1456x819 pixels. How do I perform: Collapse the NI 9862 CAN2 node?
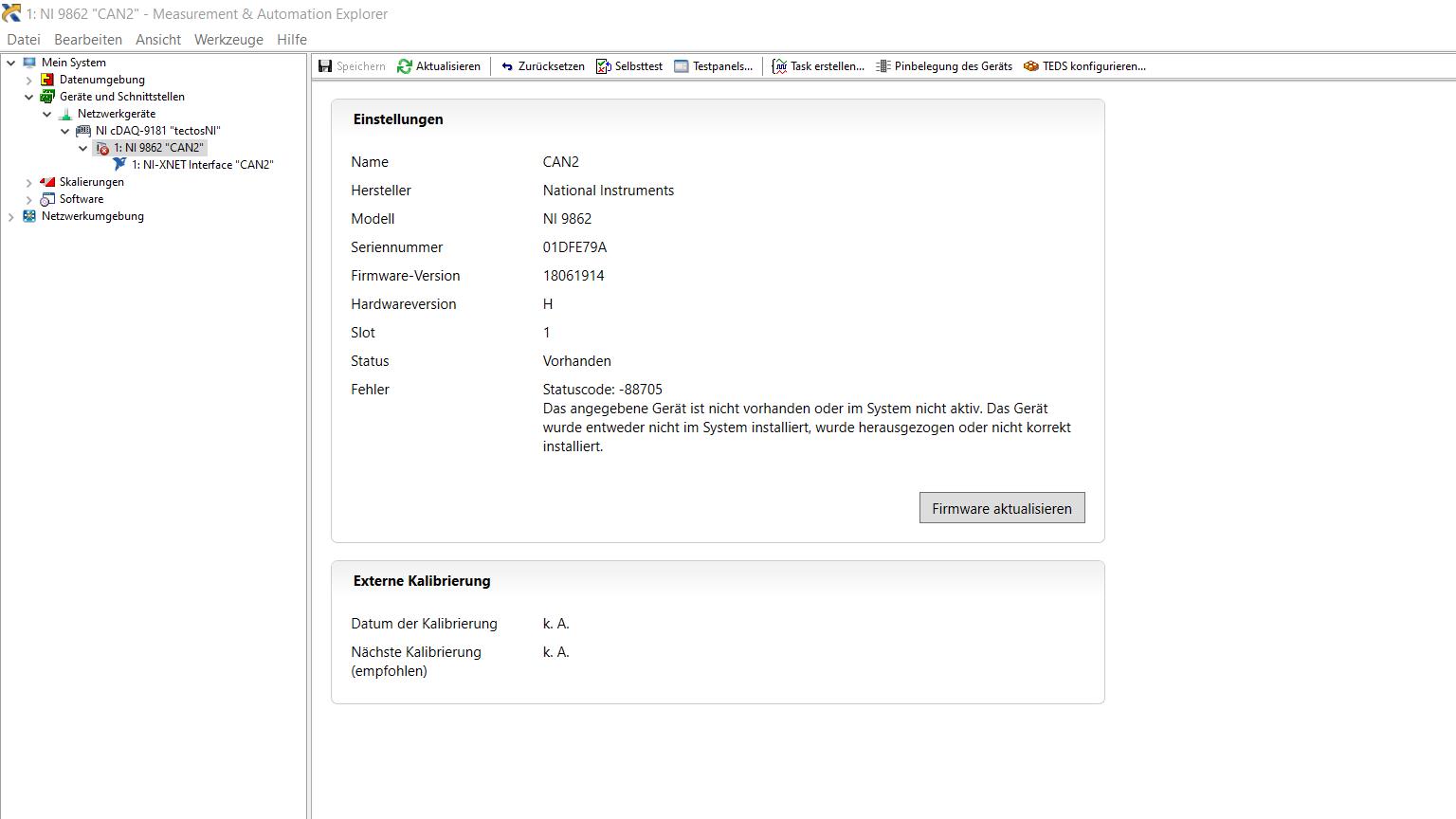[x=83, y=148]
